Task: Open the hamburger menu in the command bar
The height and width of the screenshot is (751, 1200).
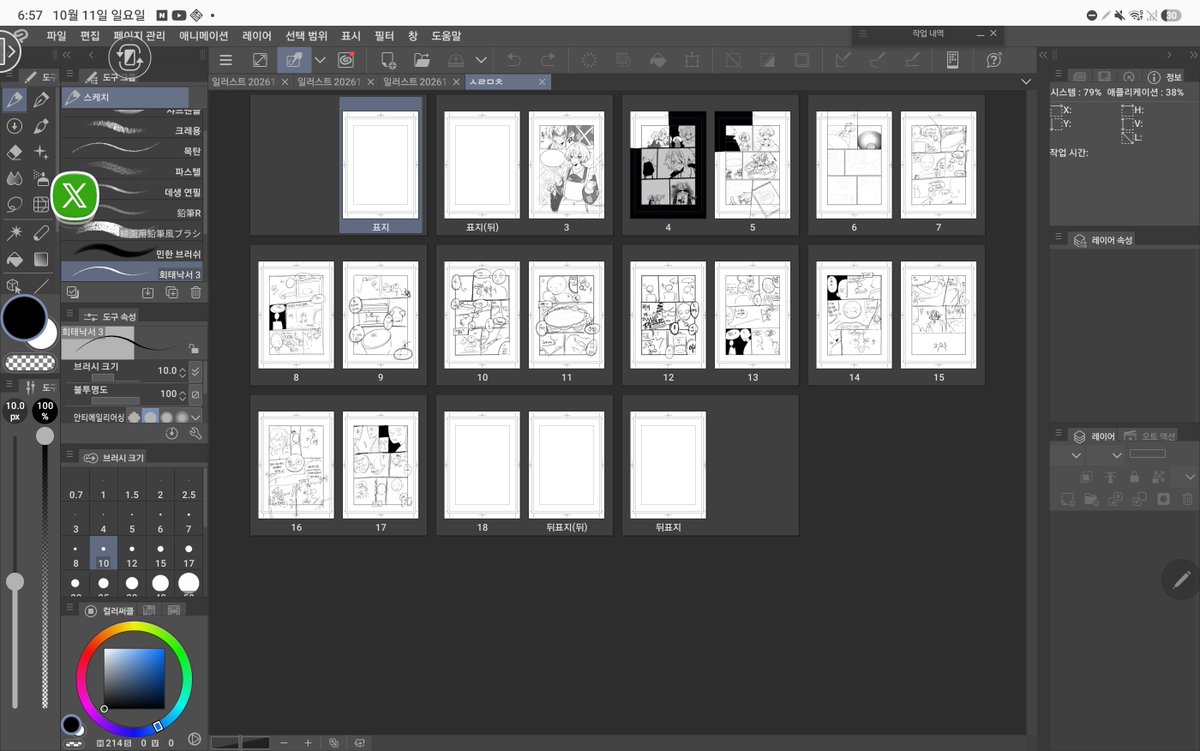Action: tap(226, 60)
